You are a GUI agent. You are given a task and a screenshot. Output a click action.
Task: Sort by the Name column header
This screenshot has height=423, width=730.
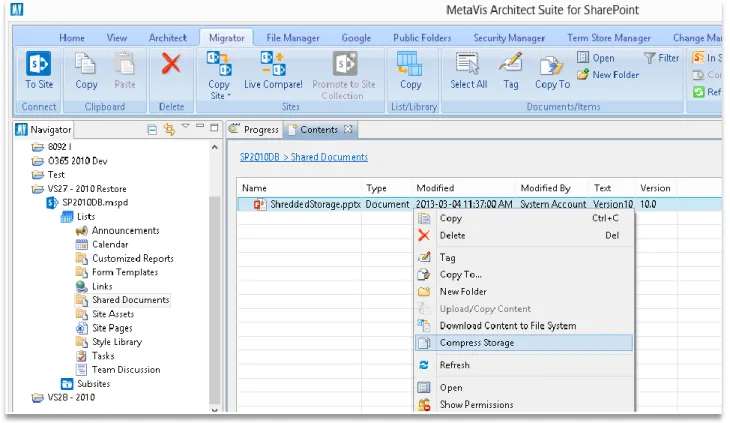(x=300, y=188)
